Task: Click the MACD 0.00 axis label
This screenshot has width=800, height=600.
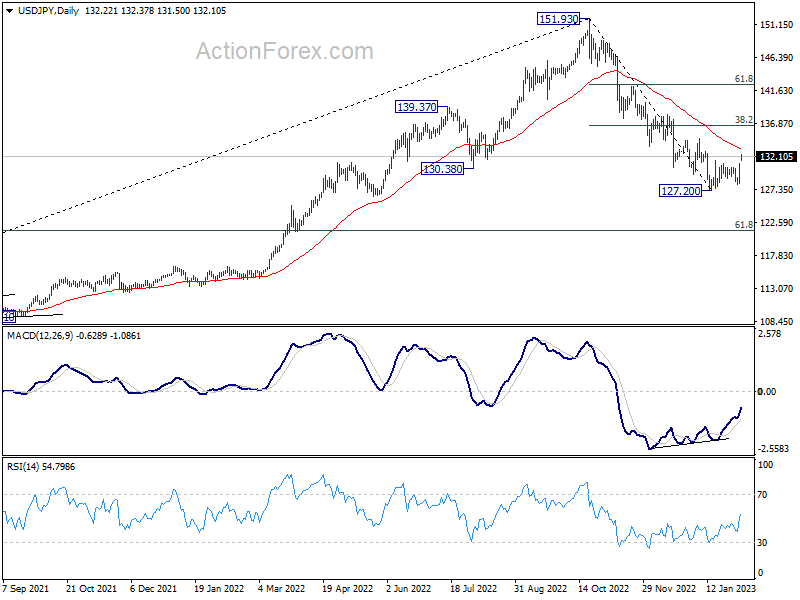Action: 767,391
